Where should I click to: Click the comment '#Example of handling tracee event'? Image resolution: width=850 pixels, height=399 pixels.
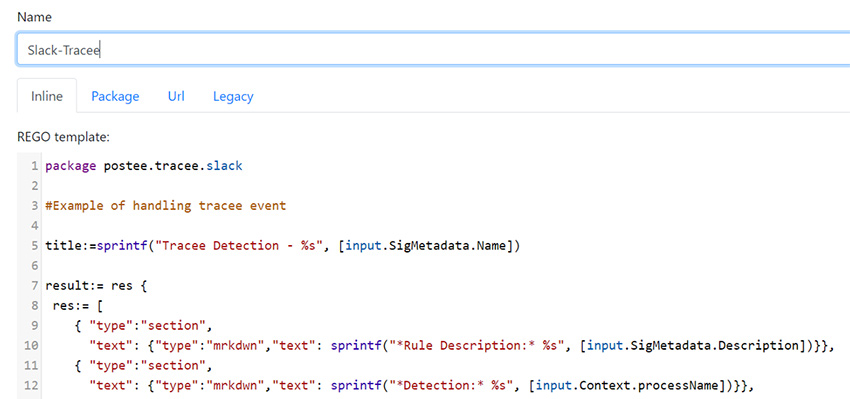tap(165, 206)
